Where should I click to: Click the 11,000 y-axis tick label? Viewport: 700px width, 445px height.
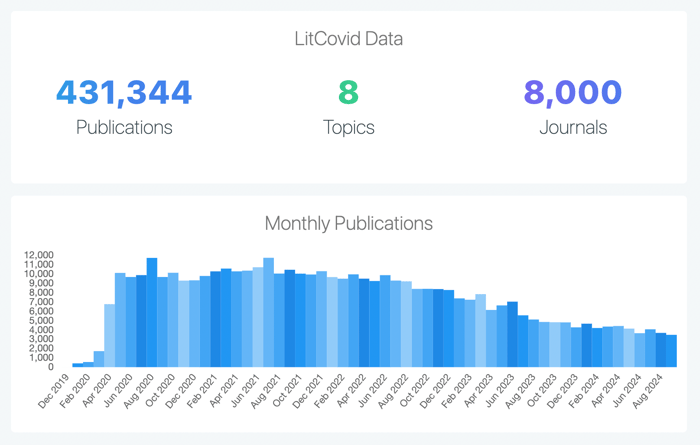point(39,264)
